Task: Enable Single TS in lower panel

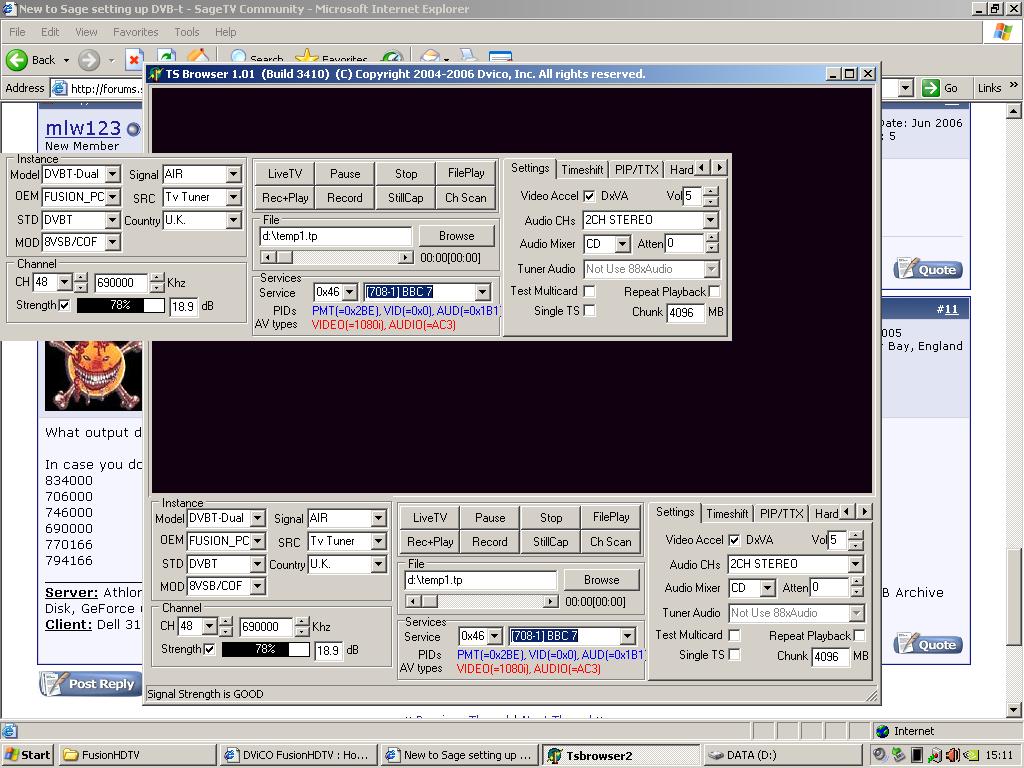Action: 734,655
